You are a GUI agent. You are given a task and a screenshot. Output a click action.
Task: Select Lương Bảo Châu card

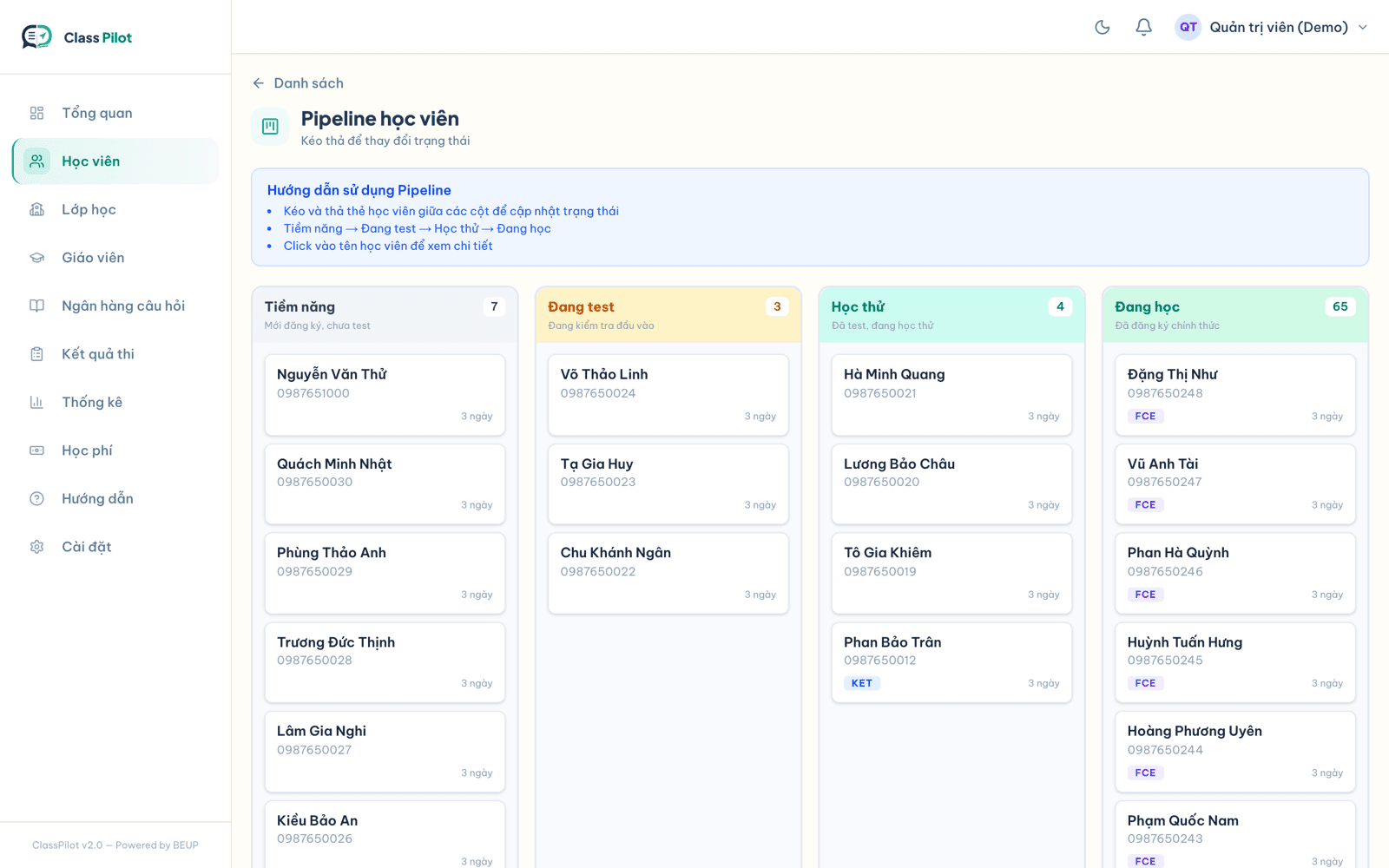tap(951, 484)
